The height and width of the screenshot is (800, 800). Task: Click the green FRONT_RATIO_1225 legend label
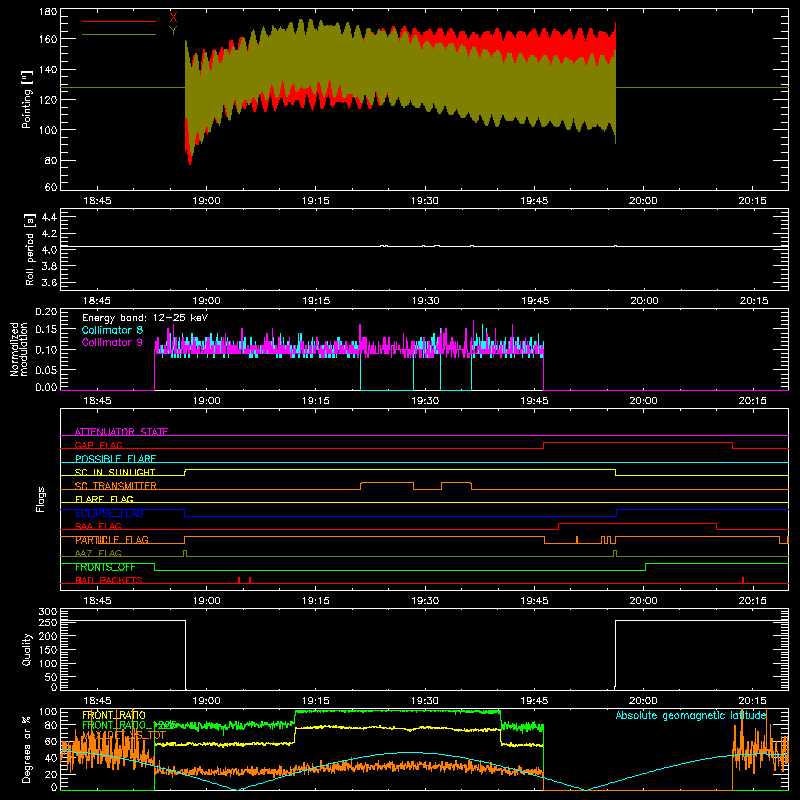pyautogui.click(x=129, y=724)
